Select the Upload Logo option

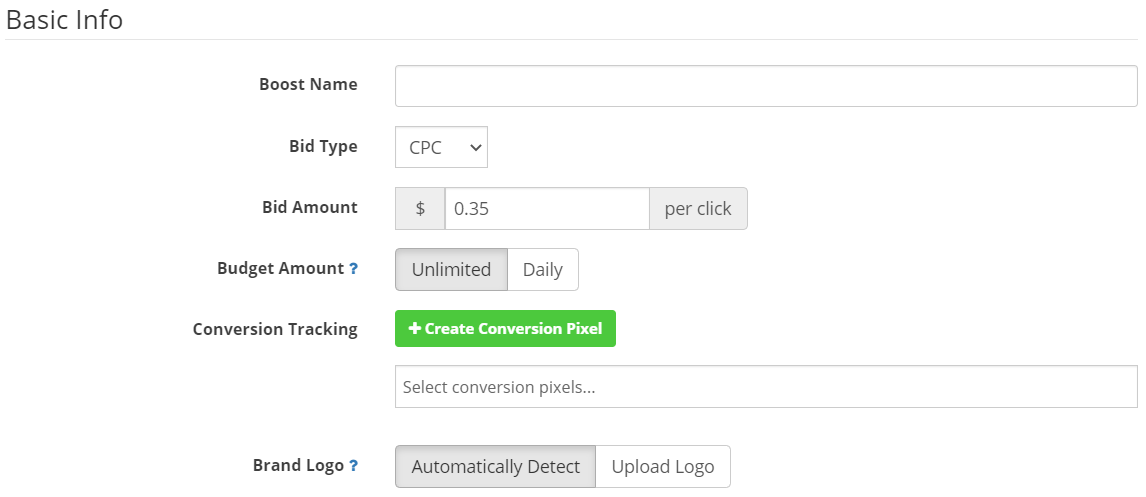pyautogui.click(x=662, y=467)
